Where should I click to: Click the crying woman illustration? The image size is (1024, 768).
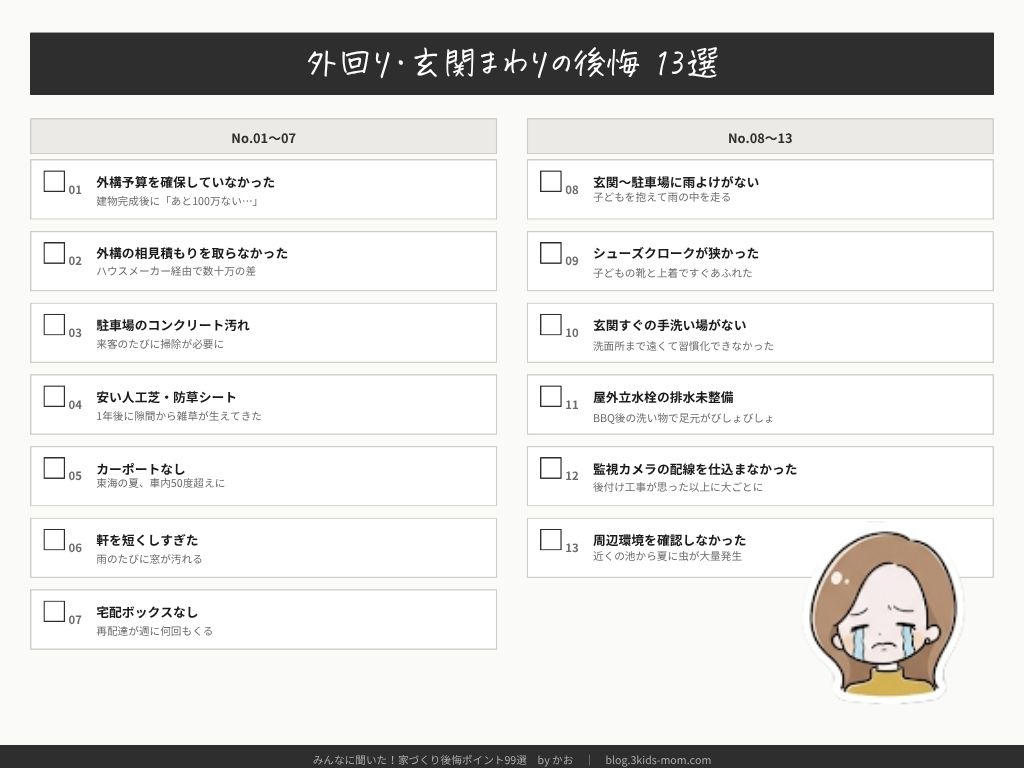click(x=882, y=615)
